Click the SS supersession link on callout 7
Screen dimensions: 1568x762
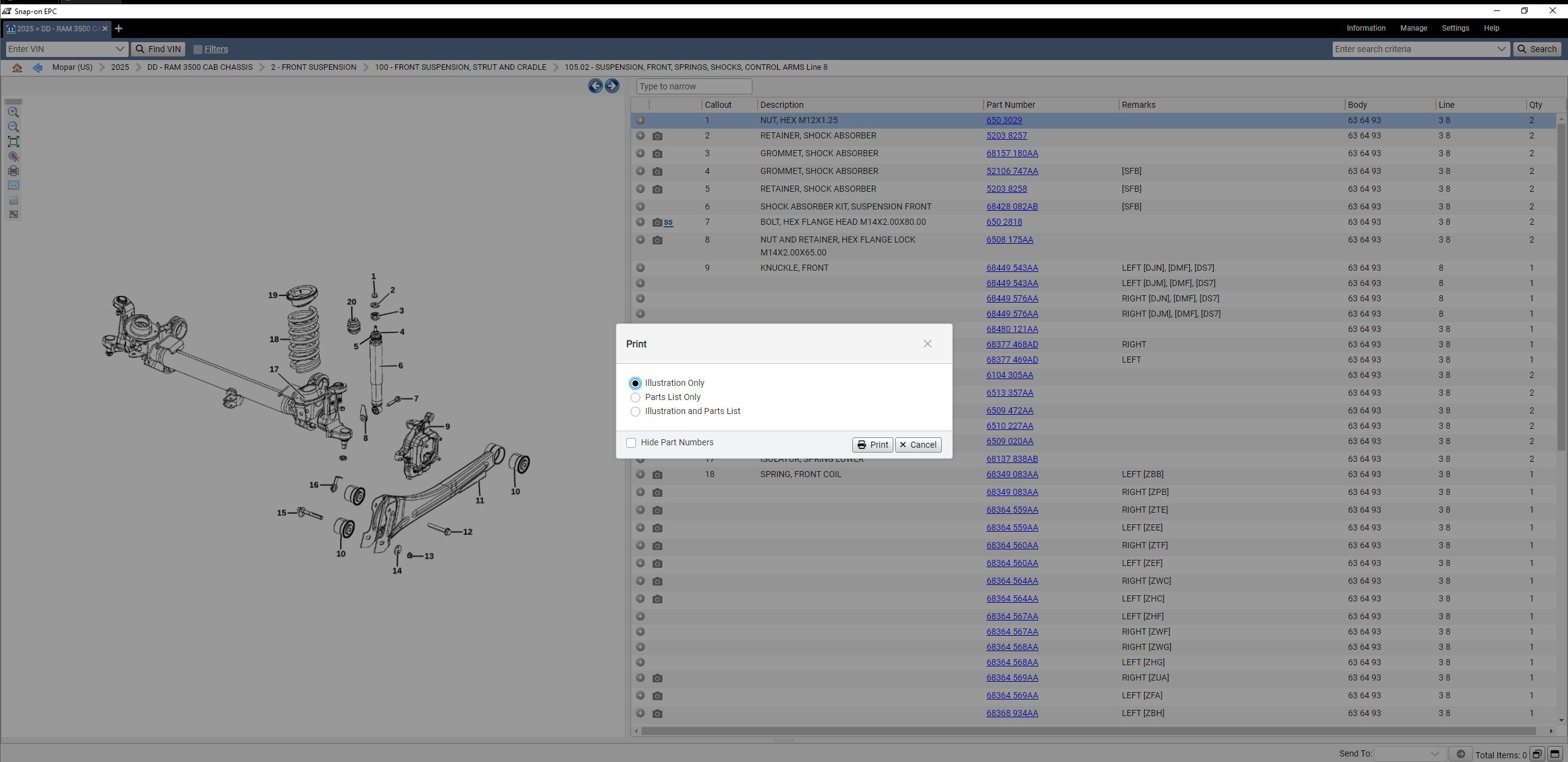point(668,222)
